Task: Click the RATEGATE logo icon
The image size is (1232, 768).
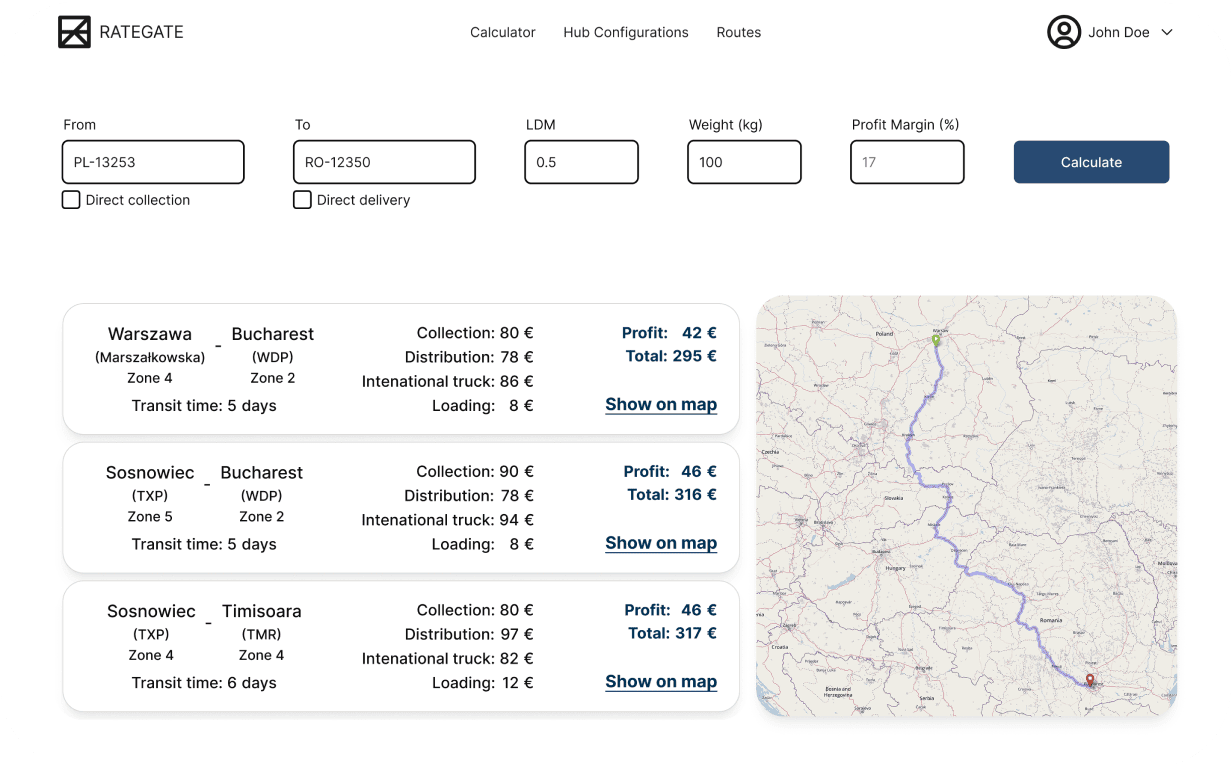Action: 75,32
